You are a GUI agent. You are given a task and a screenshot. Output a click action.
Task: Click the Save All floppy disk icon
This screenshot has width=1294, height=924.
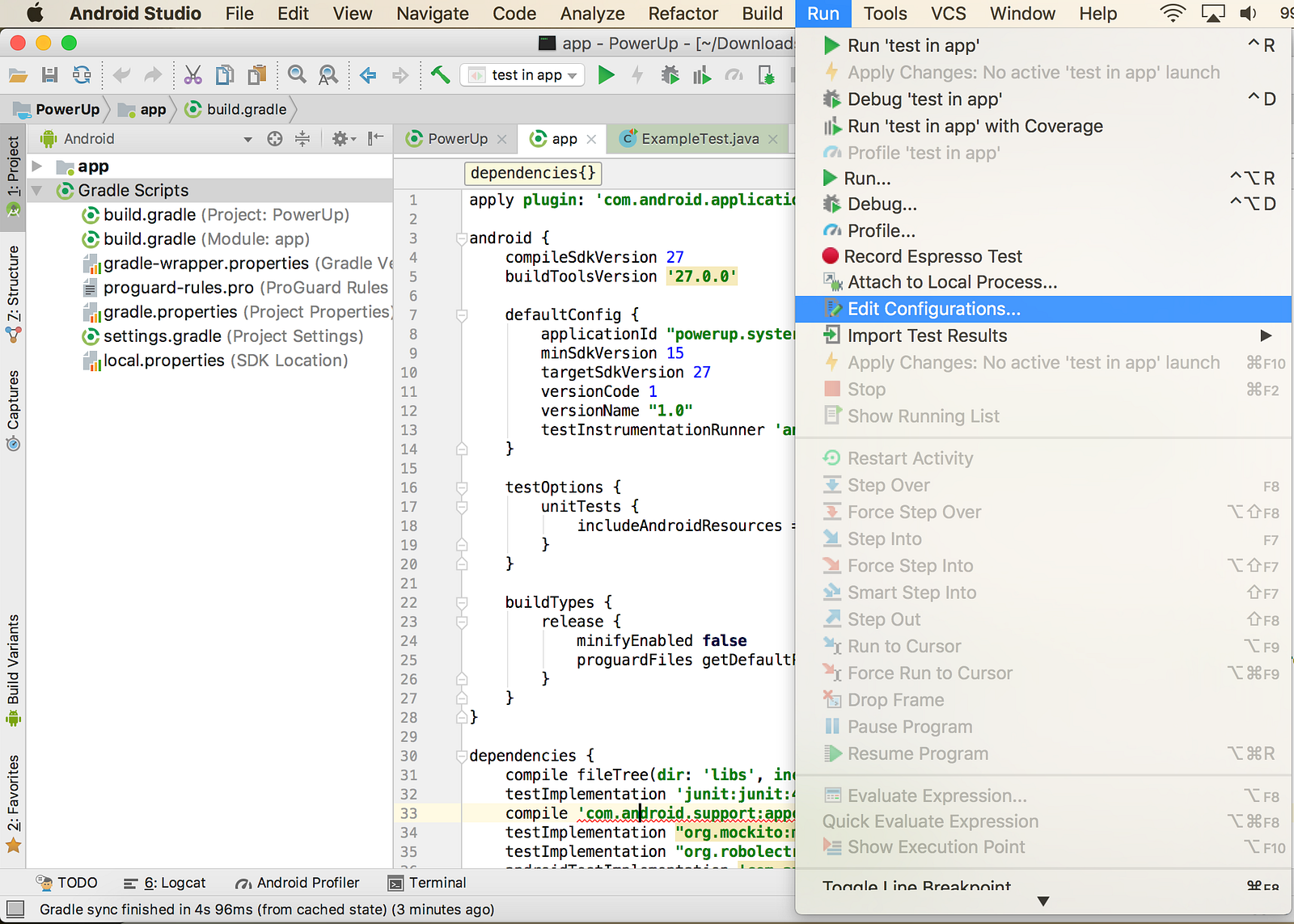tap(50, 75)
